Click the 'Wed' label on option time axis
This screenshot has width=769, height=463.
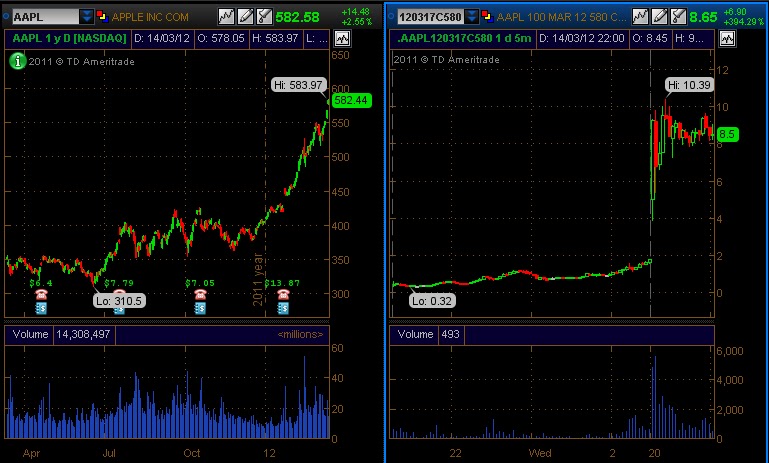coord(540,453)
